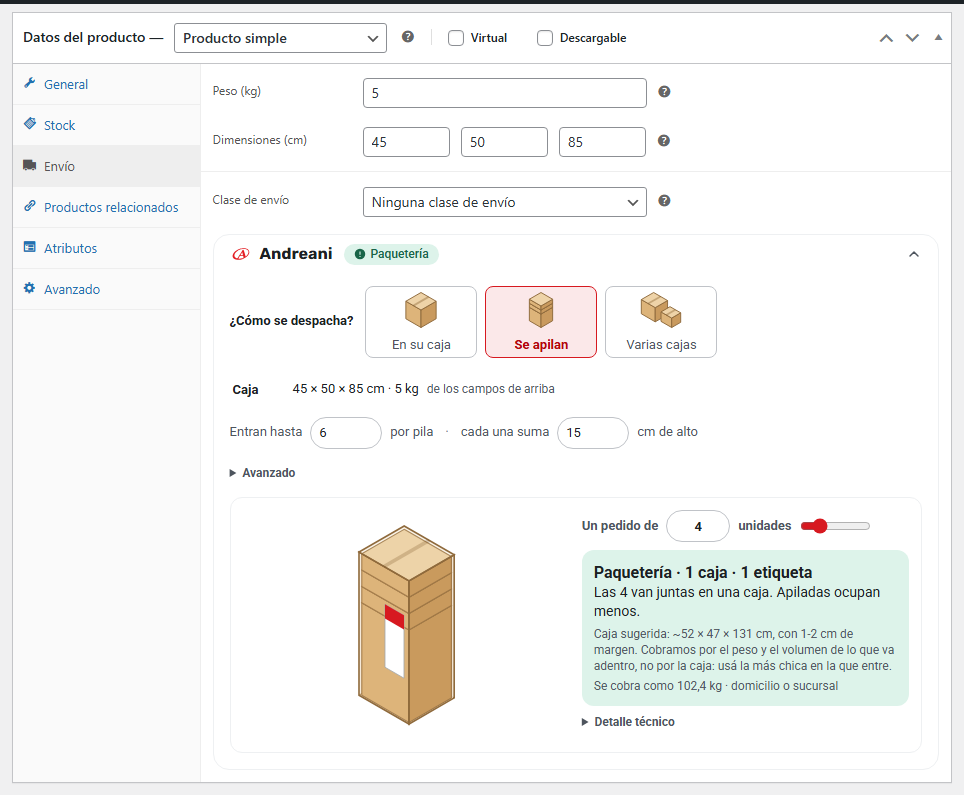This screenshot has width=964, height=795.
Task: Click the Paquetería green badge
Action: (x=391, y=254)
